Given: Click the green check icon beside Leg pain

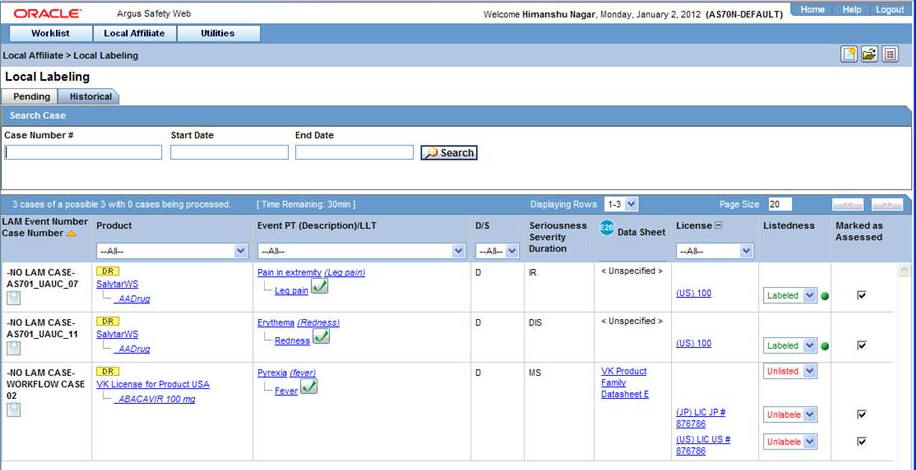Looking at the screenshot, I should [320, 286].
